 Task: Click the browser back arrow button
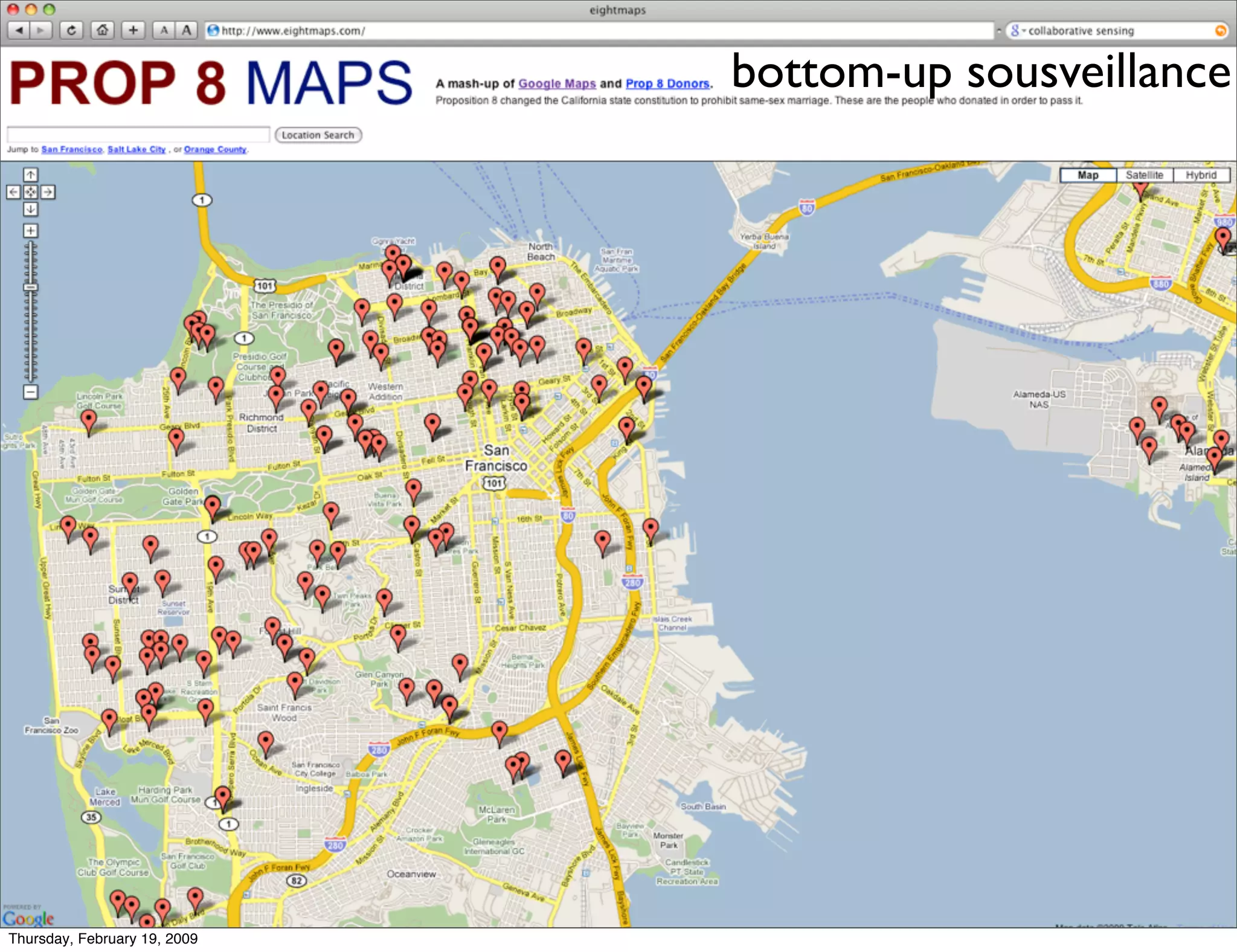(19, 30)
